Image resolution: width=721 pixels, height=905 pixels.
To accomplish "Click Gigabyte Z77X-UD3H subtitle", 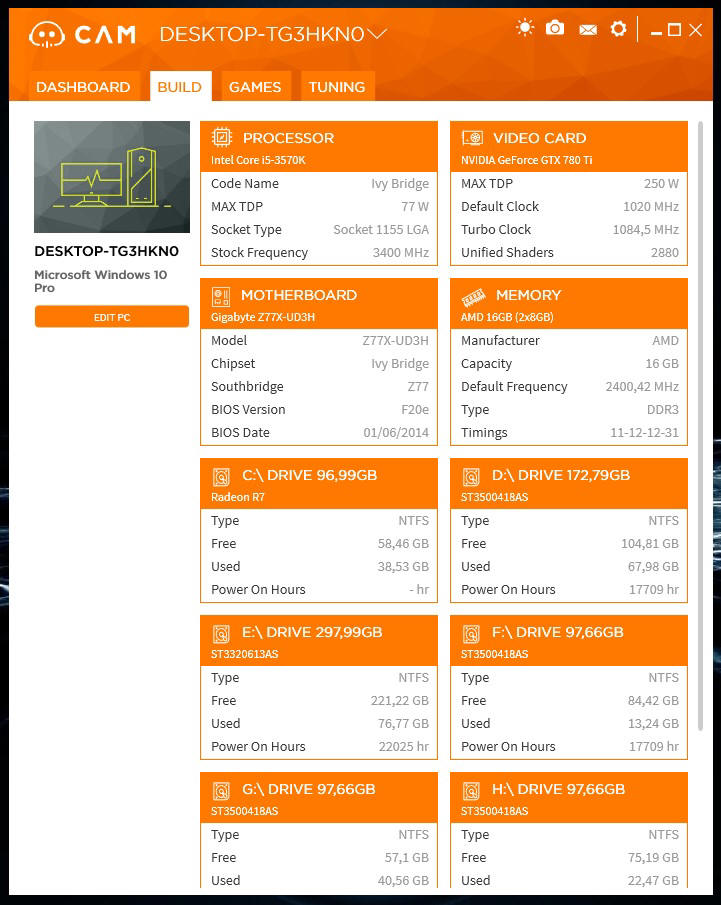I will click(x=263, y=317).
